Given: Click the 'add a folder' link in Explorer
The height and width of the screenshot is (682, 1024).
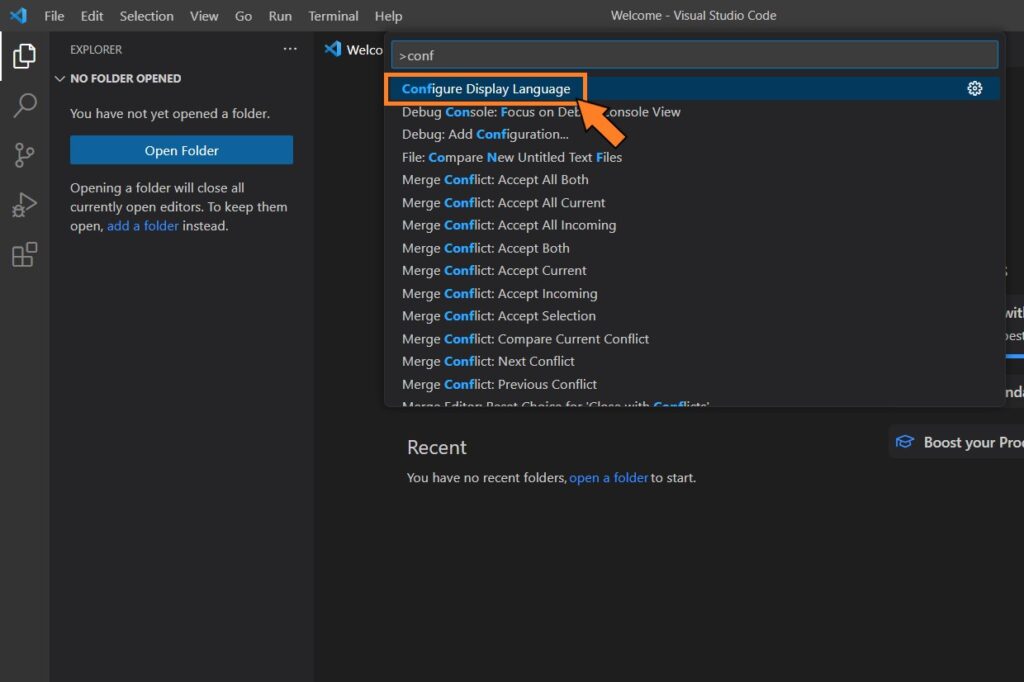Looking at the screenshot, I should click(143, 225).
